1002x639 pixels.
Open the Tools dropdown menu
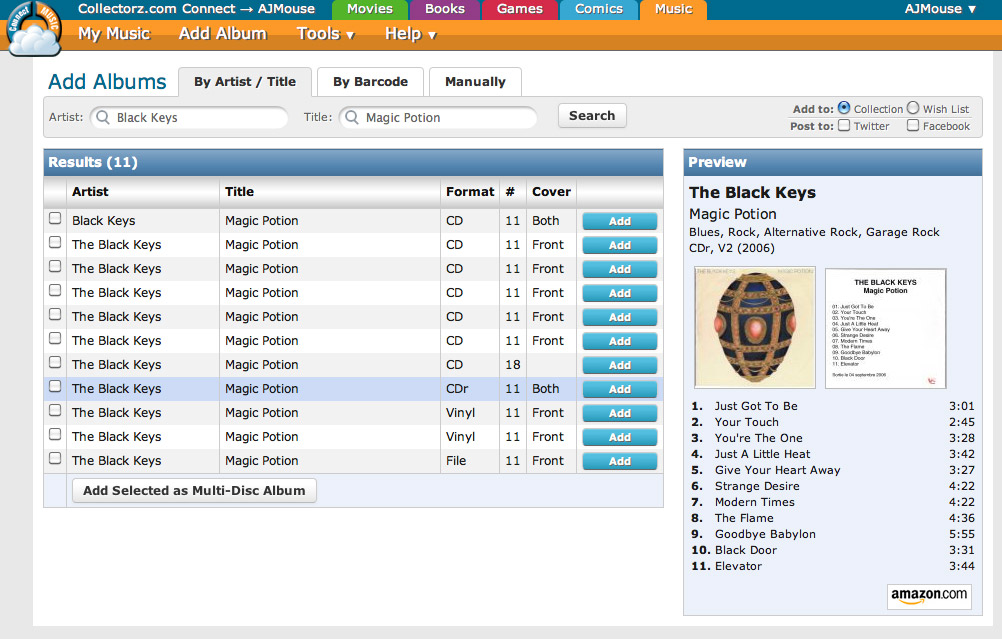(325, 34)
